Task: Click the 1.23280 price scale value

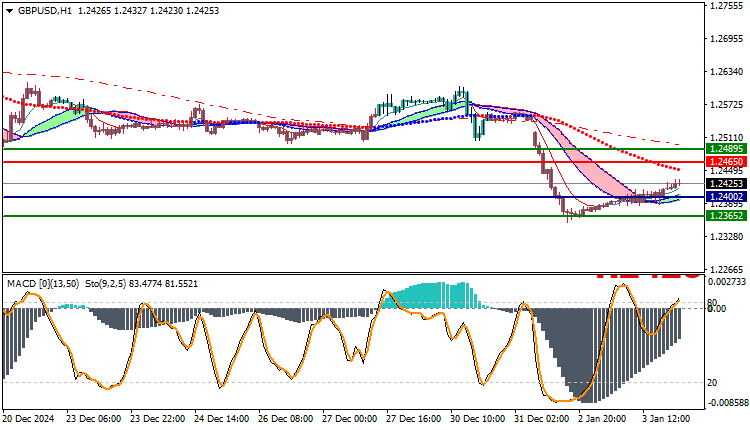Action: coord(727,237)
